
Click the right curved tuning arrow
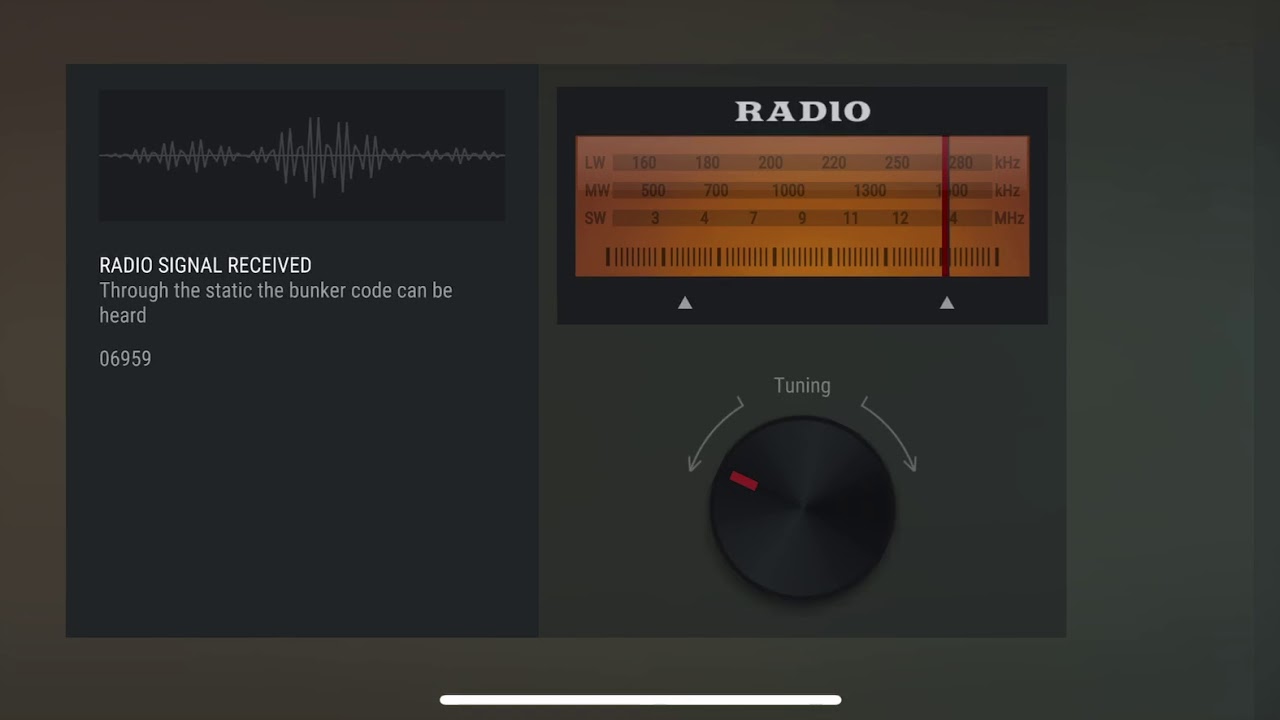point(889,434)
